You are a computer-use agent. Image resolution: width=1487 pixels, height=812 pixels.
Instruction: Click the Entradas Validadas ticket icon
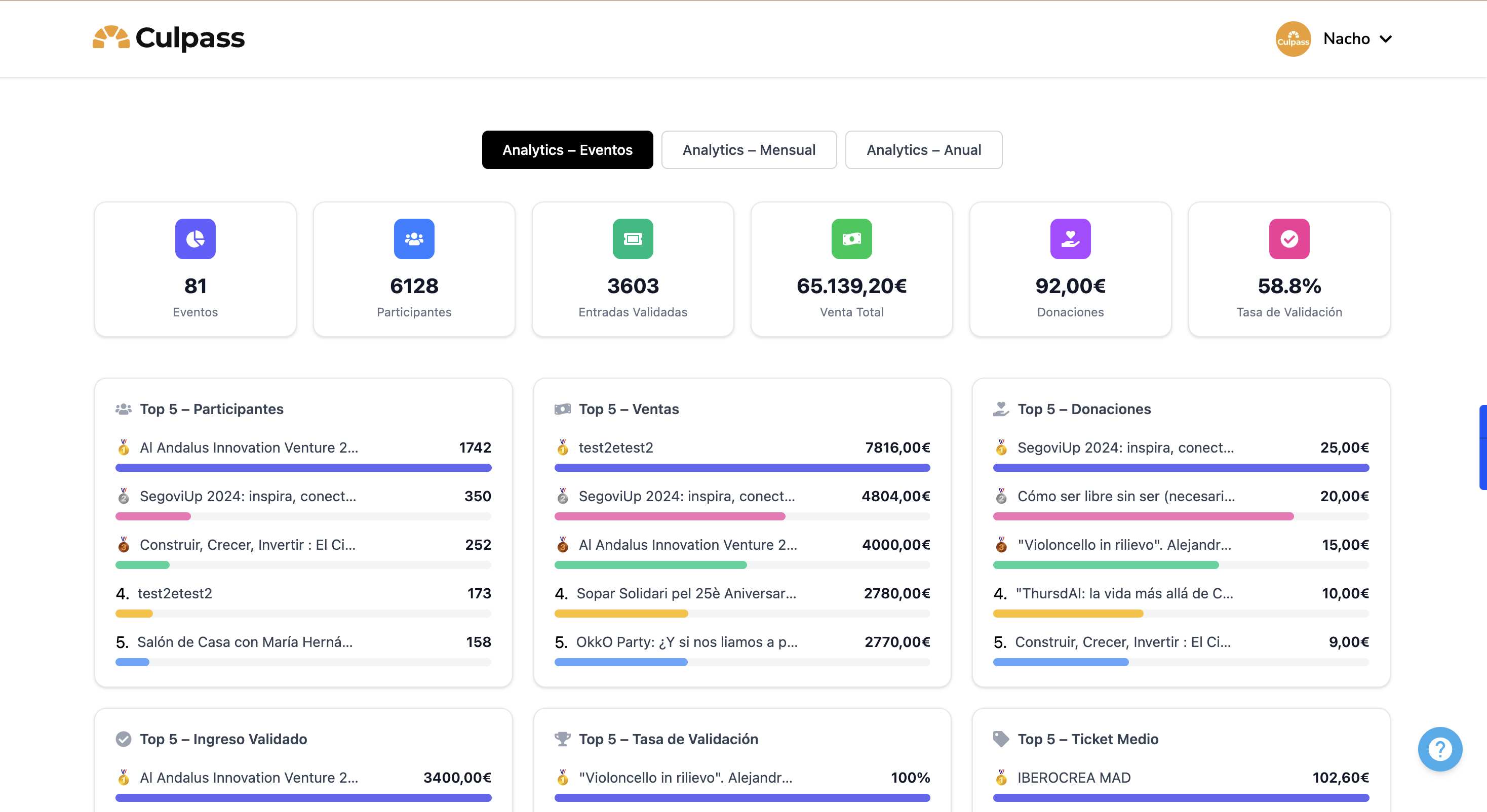633,238
